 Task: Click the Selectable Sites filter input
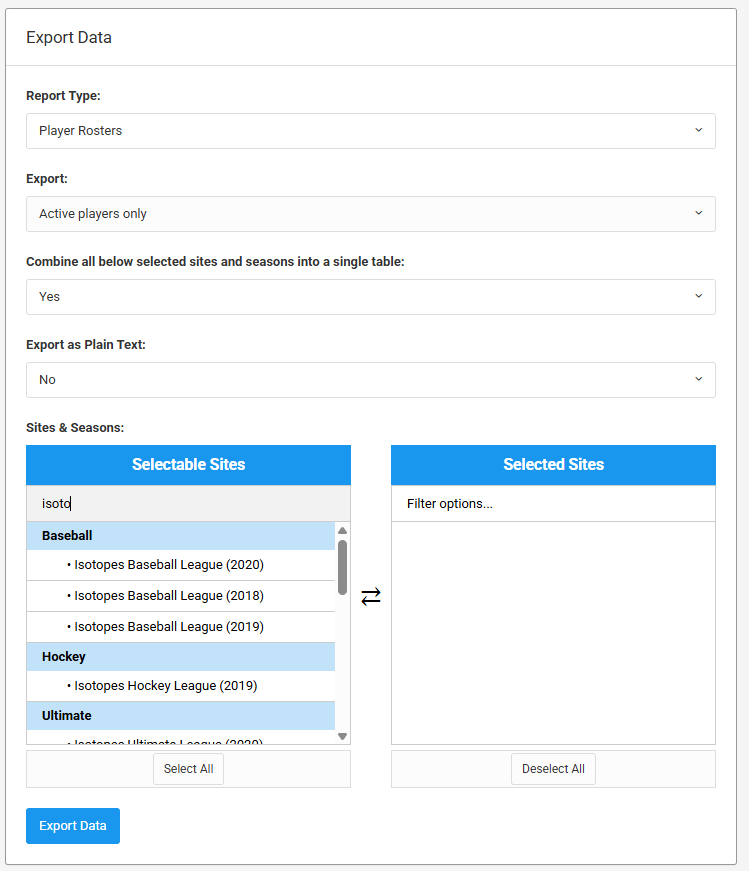coord(188,504)
